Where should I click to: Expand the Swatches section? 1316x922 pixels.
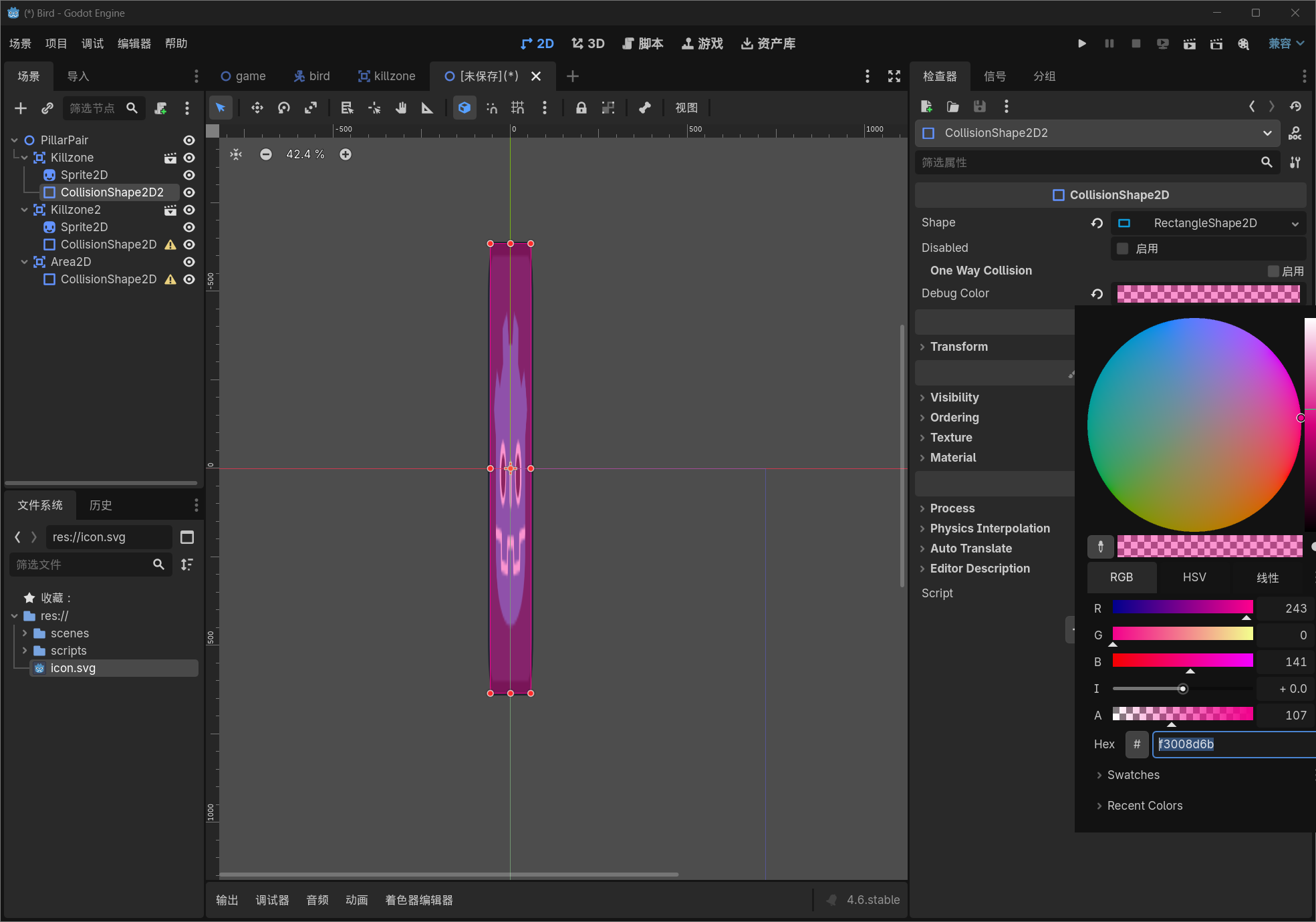(1134, 775)
